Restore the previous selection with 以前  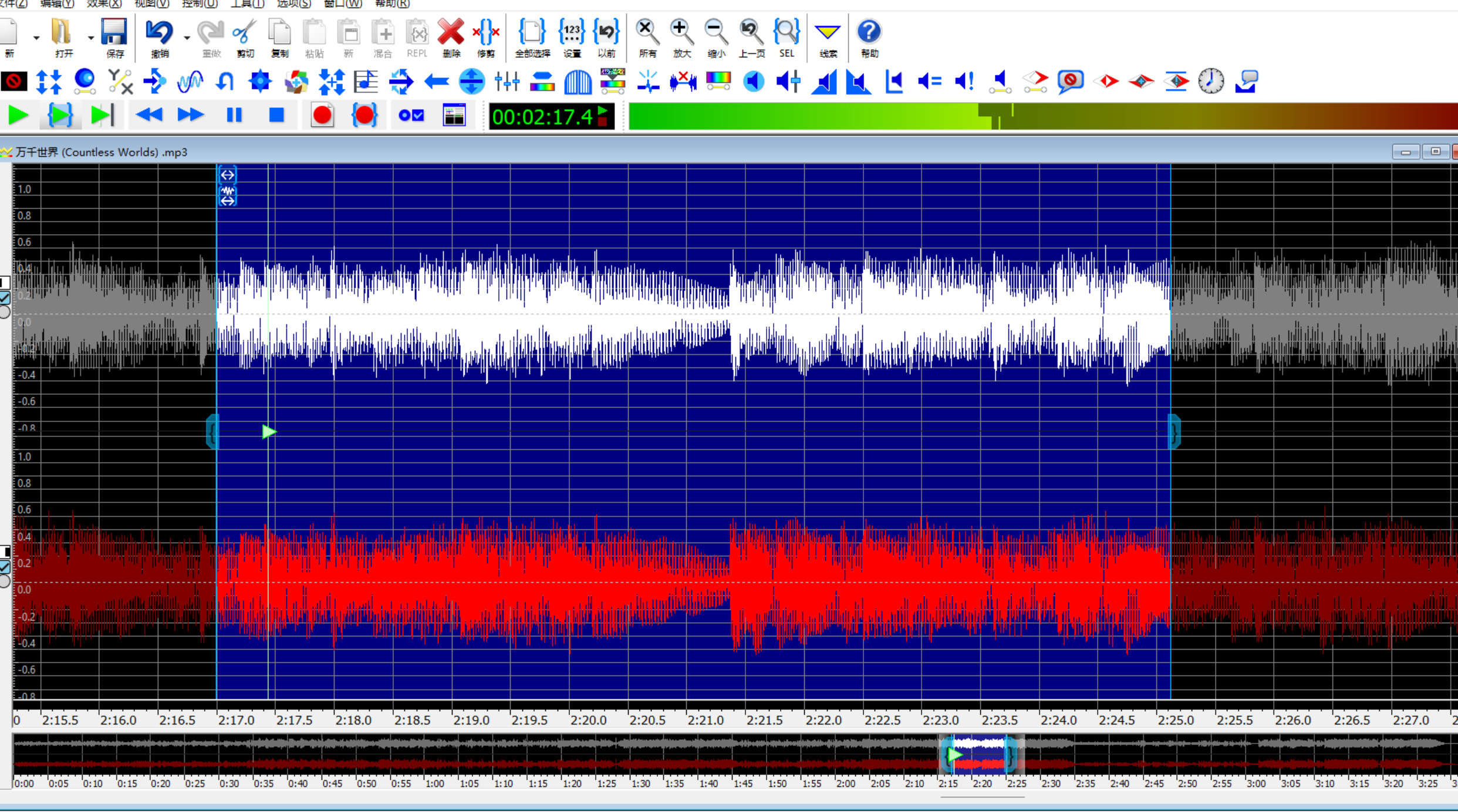[606, 38]
